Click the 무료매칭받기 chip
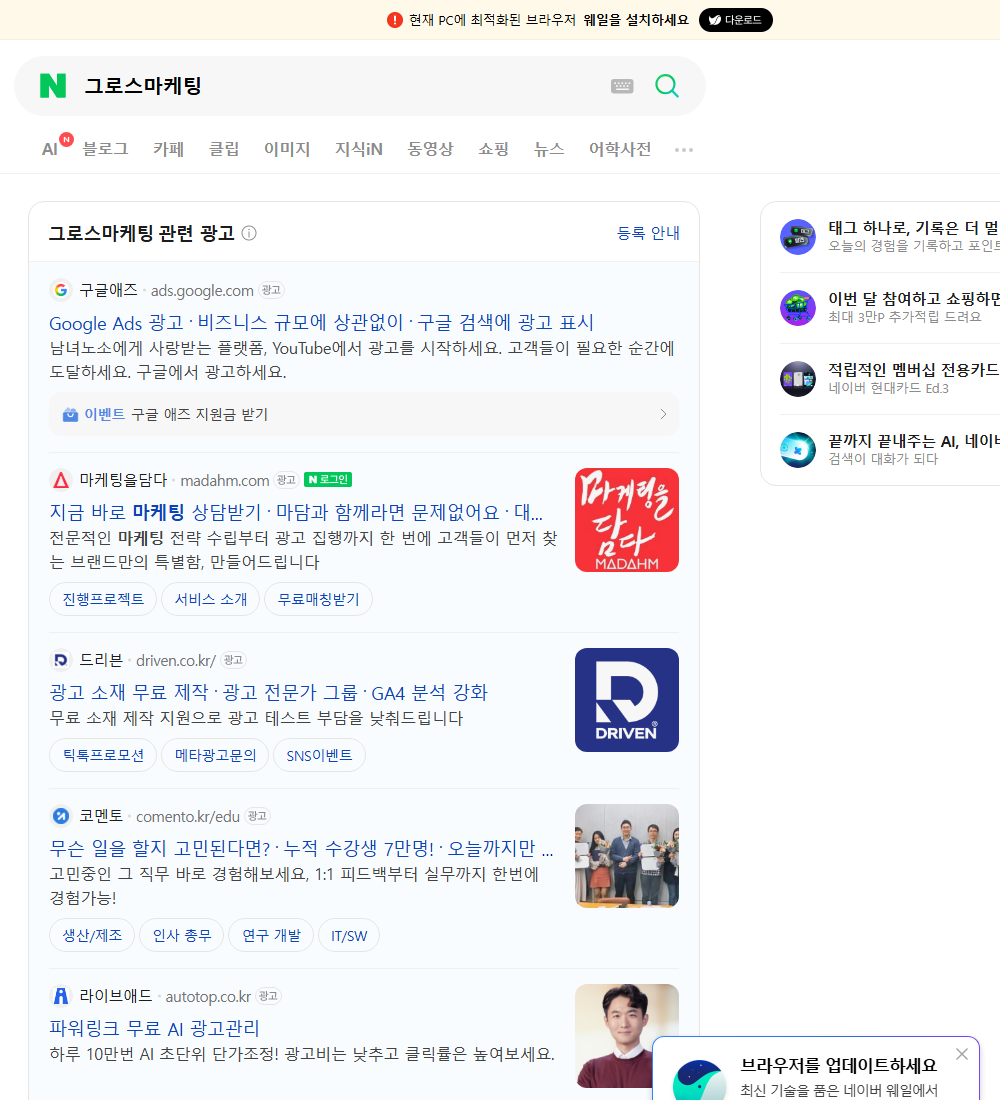The width and height of the screenshot is (1000, 1100). 318,599
